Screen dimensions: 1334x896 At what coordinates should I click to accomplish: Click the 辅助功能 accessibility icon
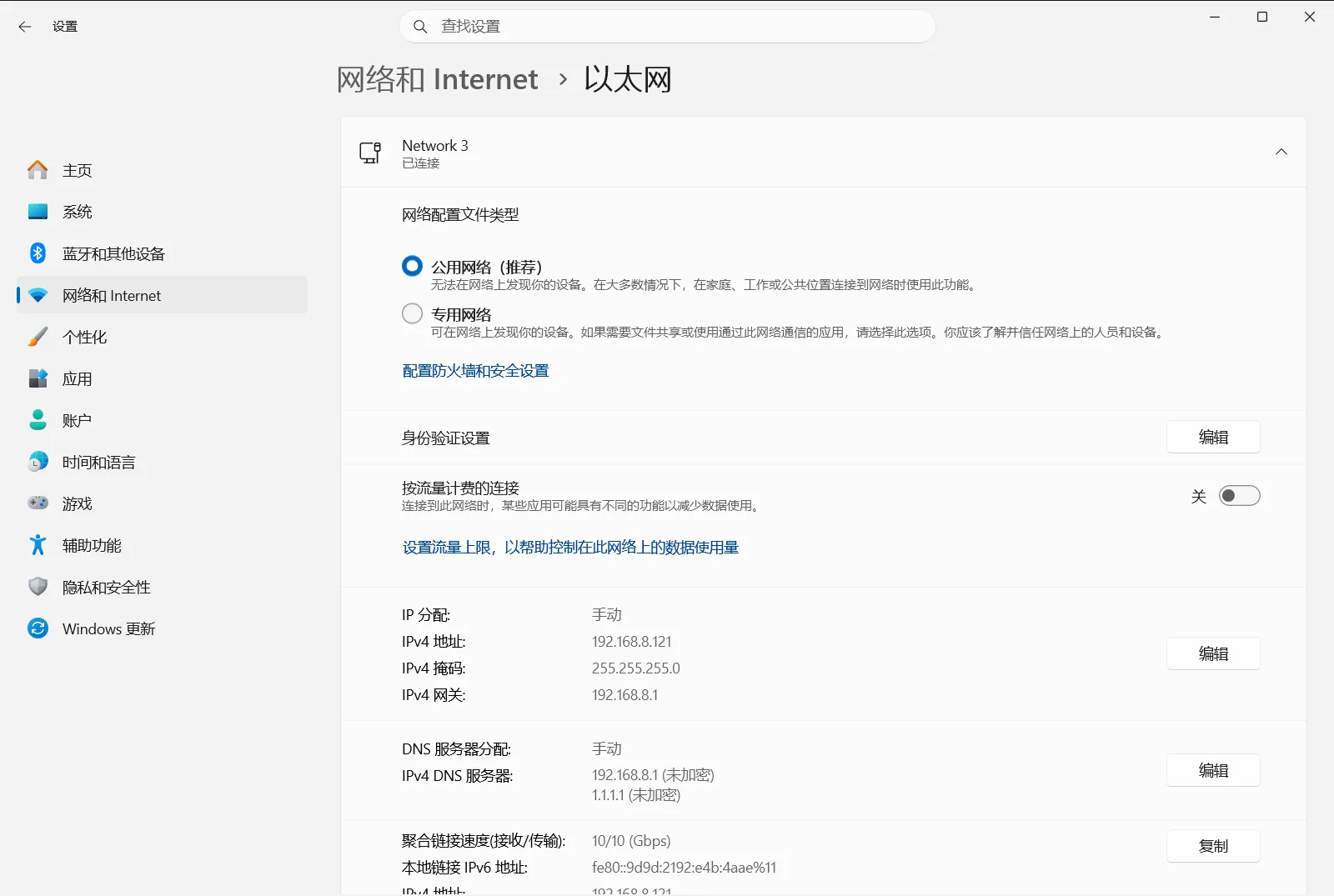tap(38, 545)
